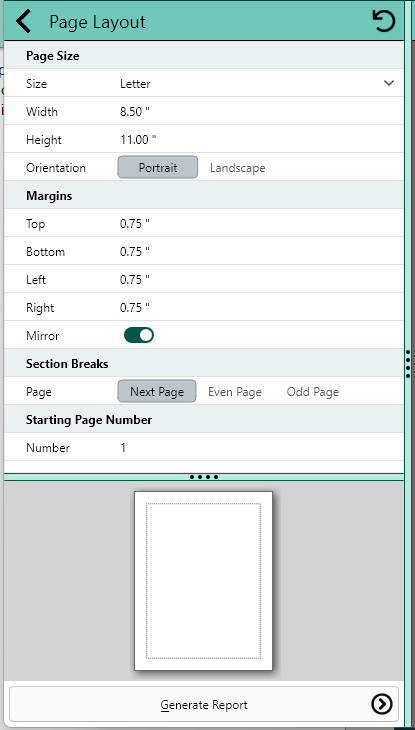Click the Mirror row label

tap(42, 336)
